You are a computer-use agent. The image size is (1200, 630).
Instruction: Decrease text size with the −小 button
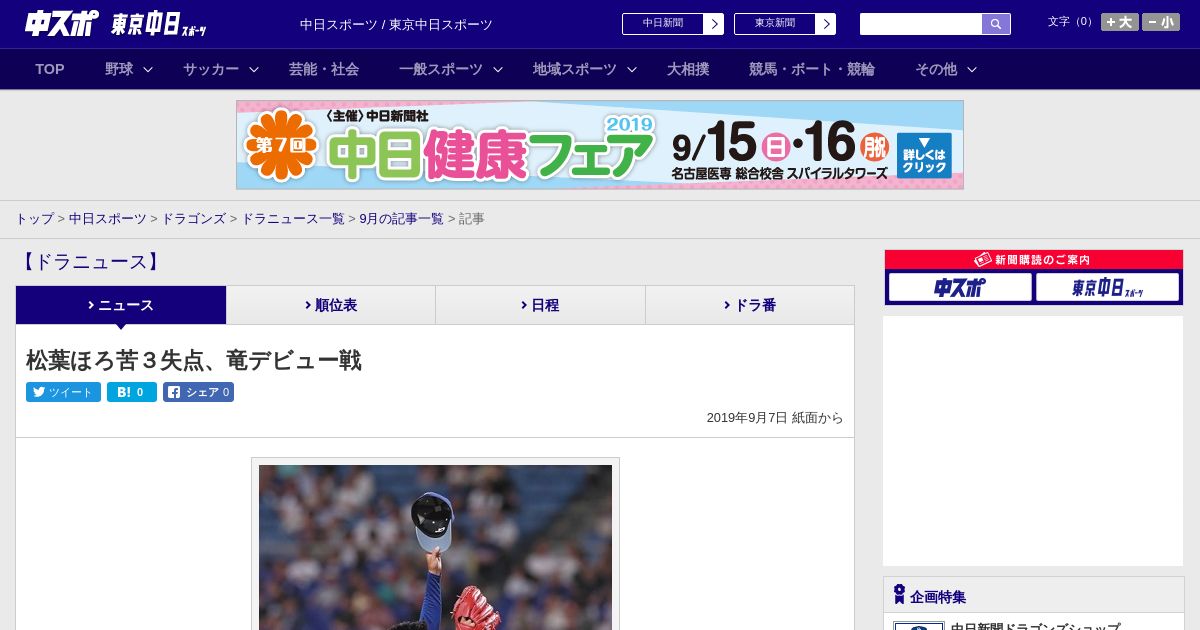tap(1161, 22)
